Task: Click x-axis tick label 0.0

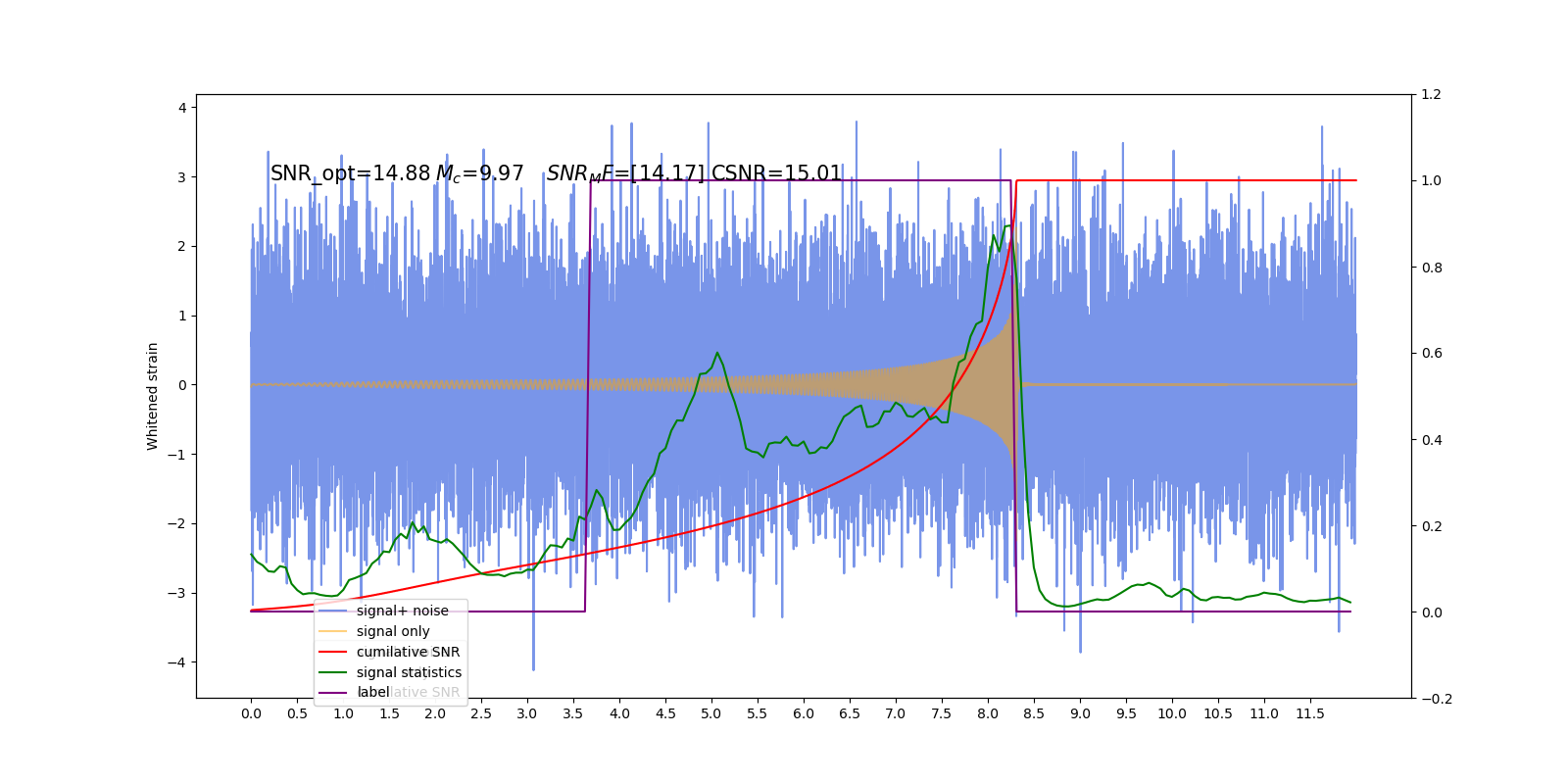Action: click(251, 713)
